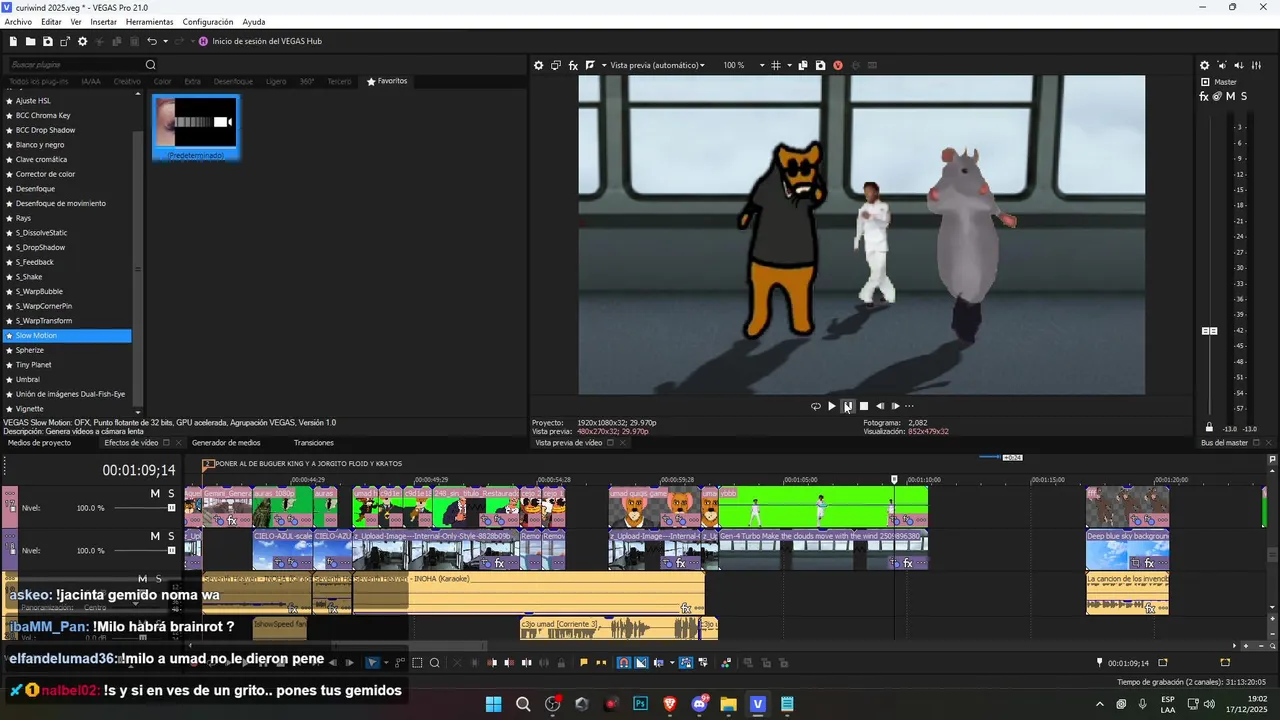1280x720 pixels.
Task: Save the project with the disk icon
Action: (48, 41)
